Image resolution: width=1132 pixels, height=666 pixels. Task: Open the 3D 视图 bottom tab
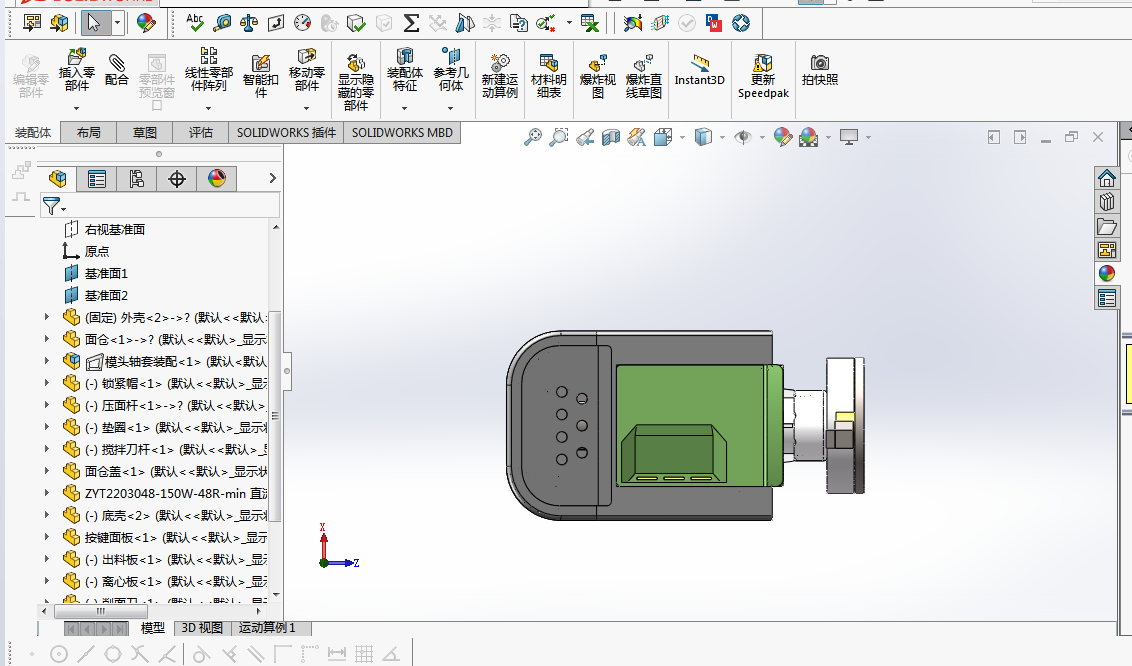(x=202, y=628)
